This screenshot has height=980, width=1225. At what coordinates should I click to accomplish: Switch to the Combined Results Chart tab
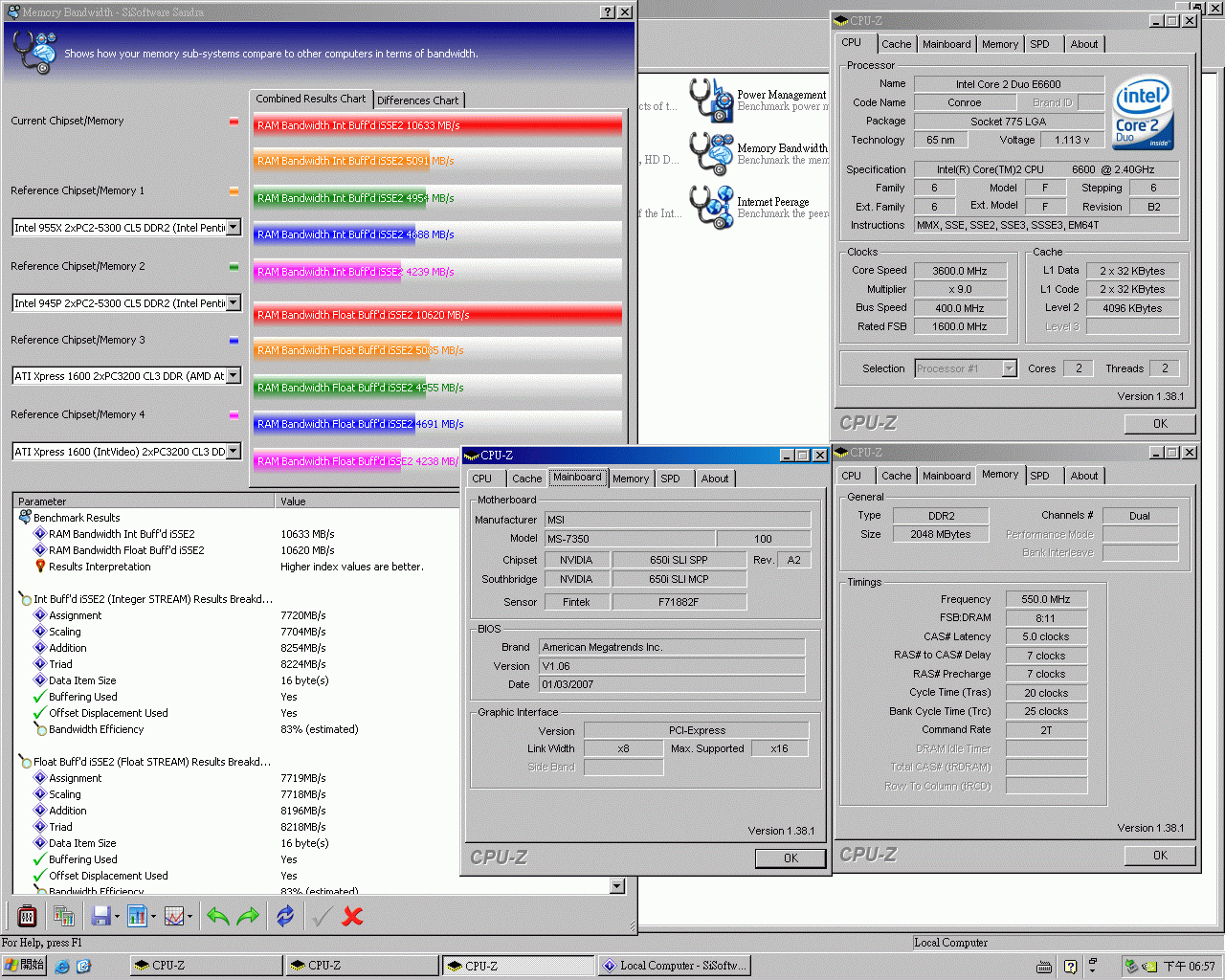tap(310, 99)
